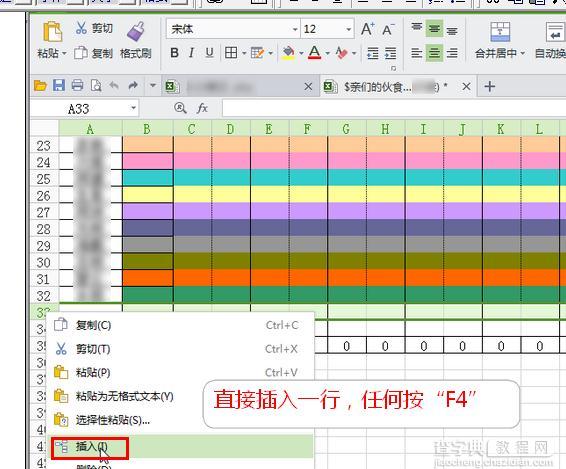The image size is (566, 469).
Task: Click the print preview icon
Action: click(x=96, y=86)
